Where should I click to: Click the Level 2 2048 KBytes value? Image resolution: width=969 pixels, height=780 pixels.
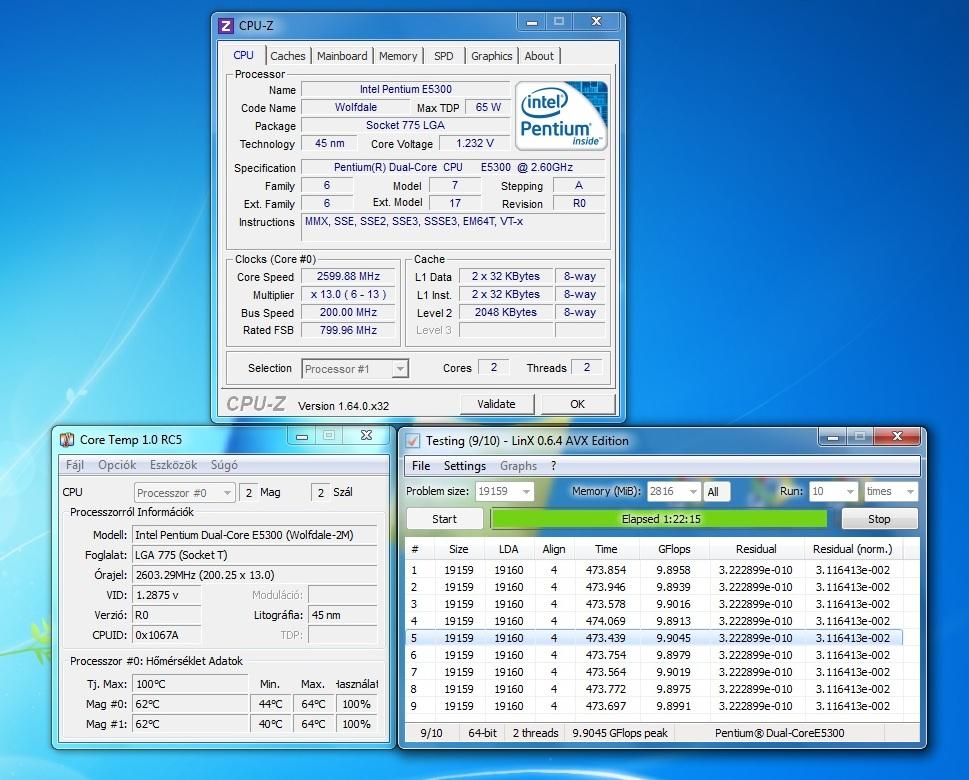pos(506,312)
